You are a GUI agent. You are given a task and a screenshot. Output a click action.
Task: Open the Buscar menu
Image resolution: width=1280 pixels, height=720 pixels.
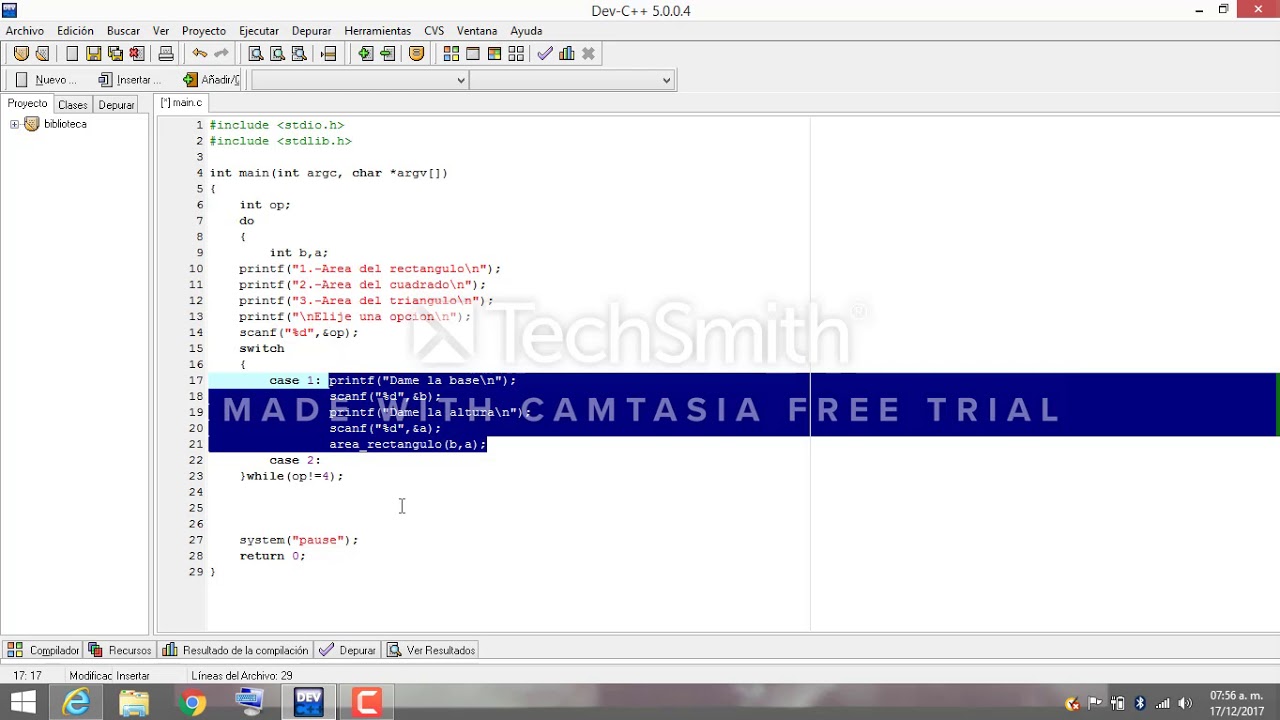[123, 31]
